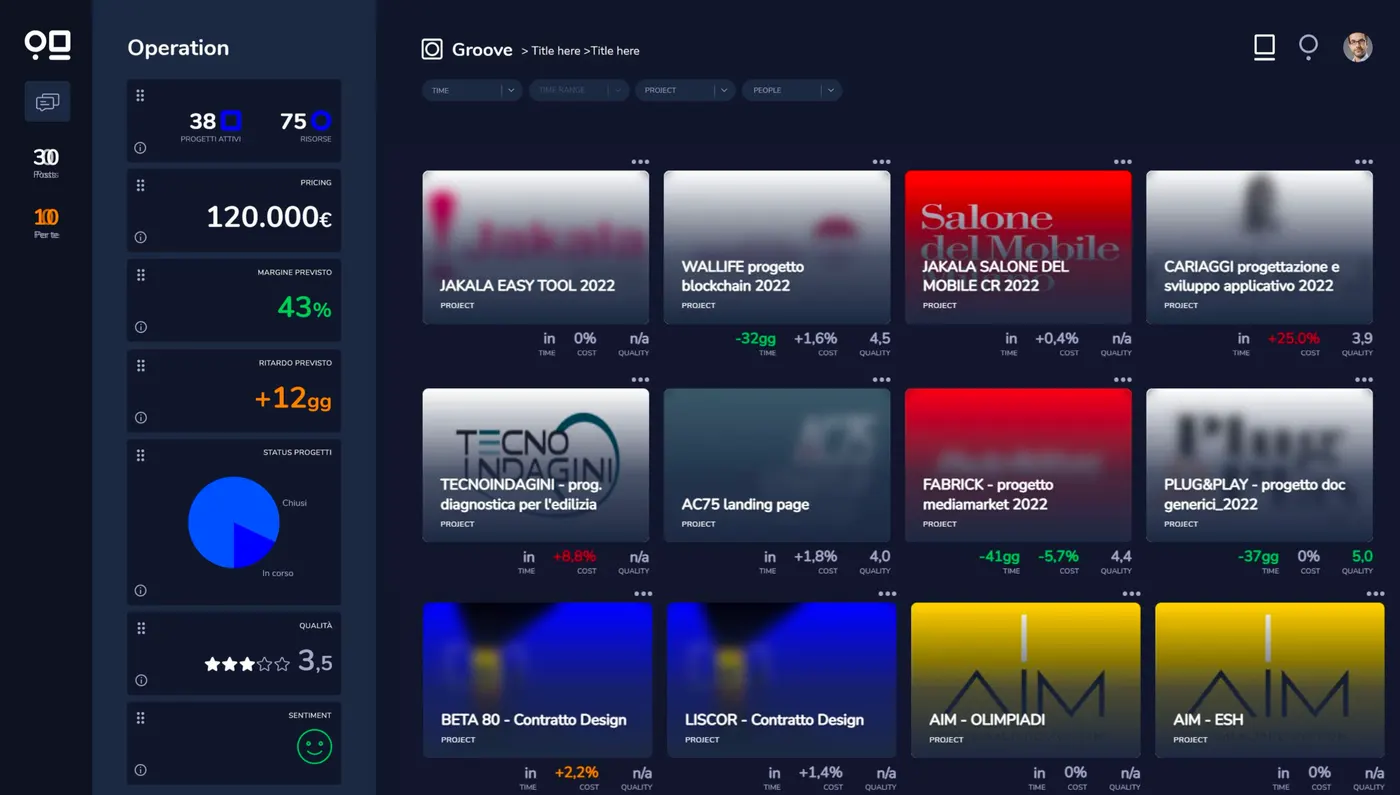Open more options for LISCOR card

click(x=887, y=594)
